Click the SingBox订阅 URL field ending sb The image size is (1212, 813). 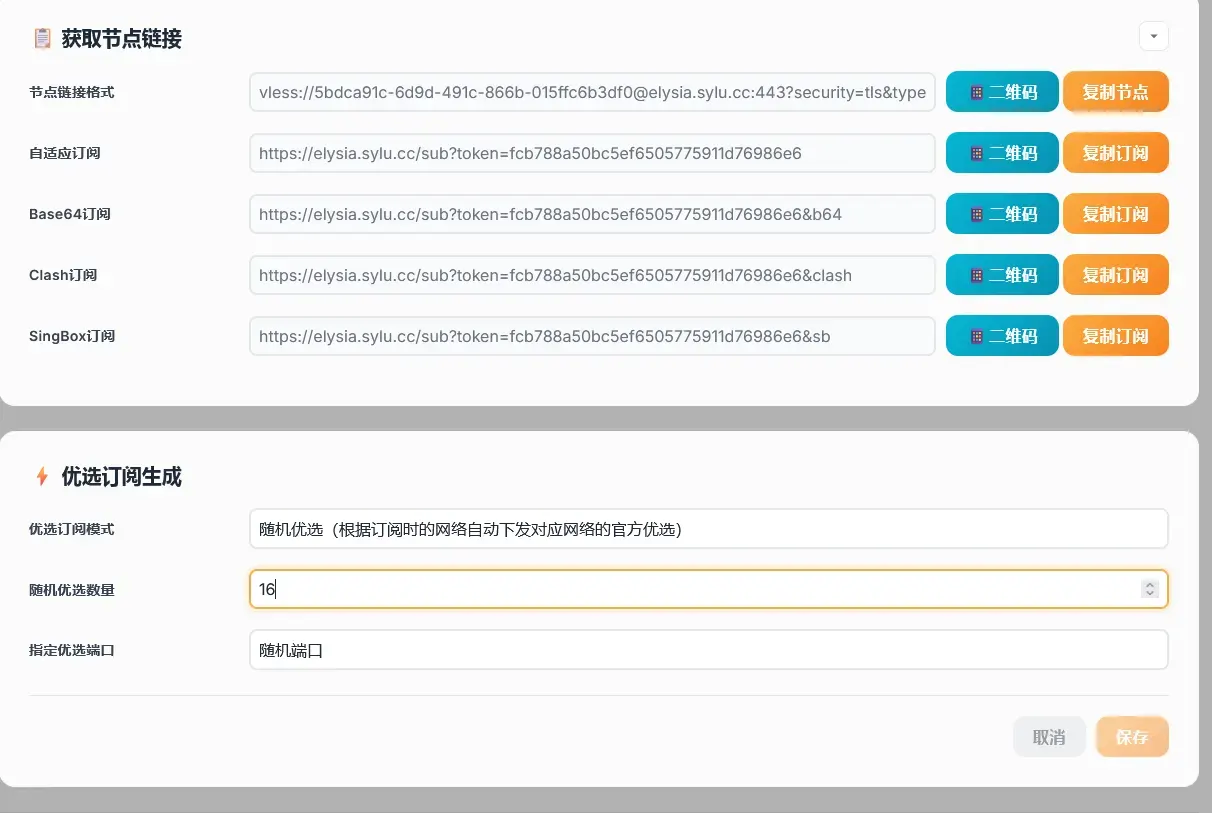(x=592, y=336)
